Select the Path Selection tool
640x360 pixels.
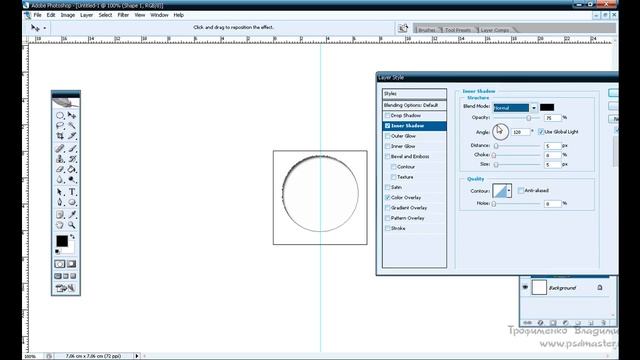[60, 192]
